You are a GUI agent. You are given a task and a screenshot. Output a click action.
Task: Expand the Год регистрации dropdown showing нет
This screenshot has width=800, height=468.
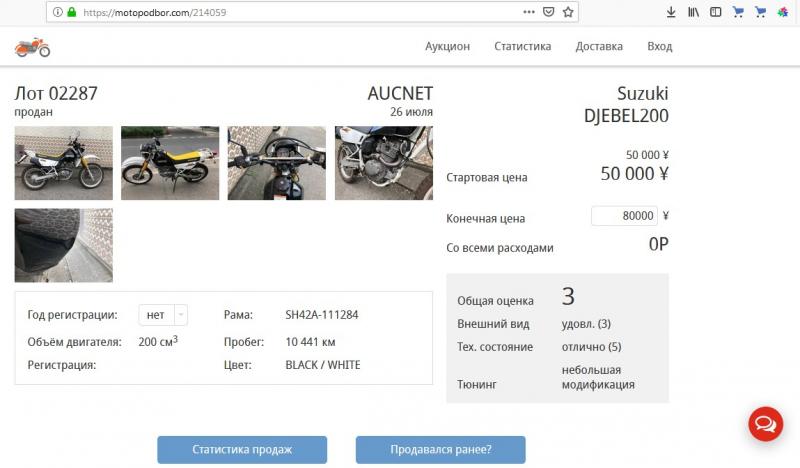163,315
